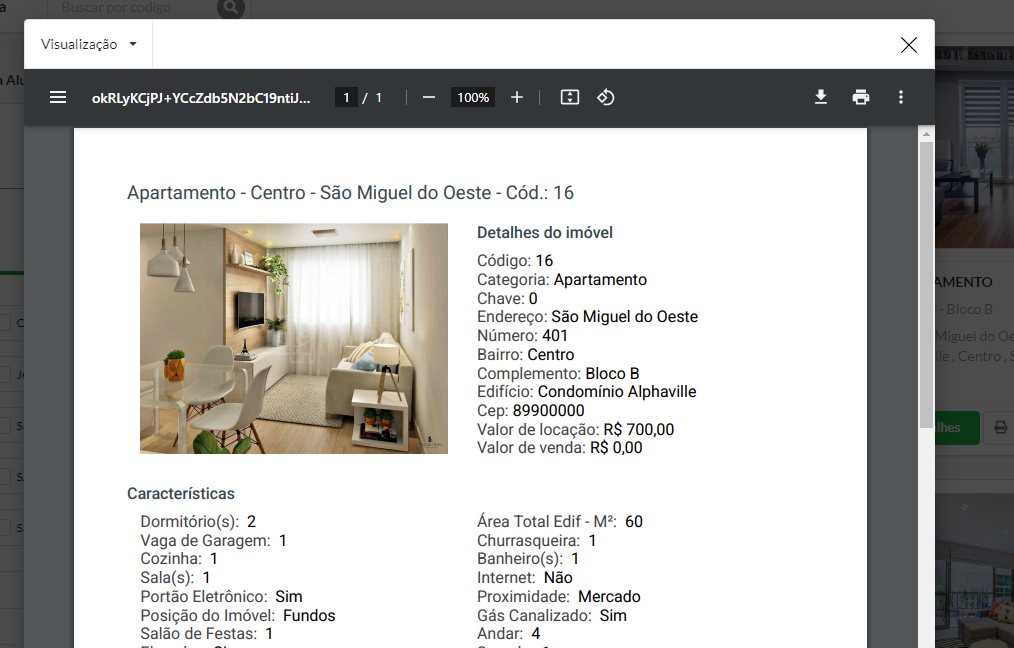
Task: Click the apartment living room photo
Action: pyautogui.click(x=294, y=338)
